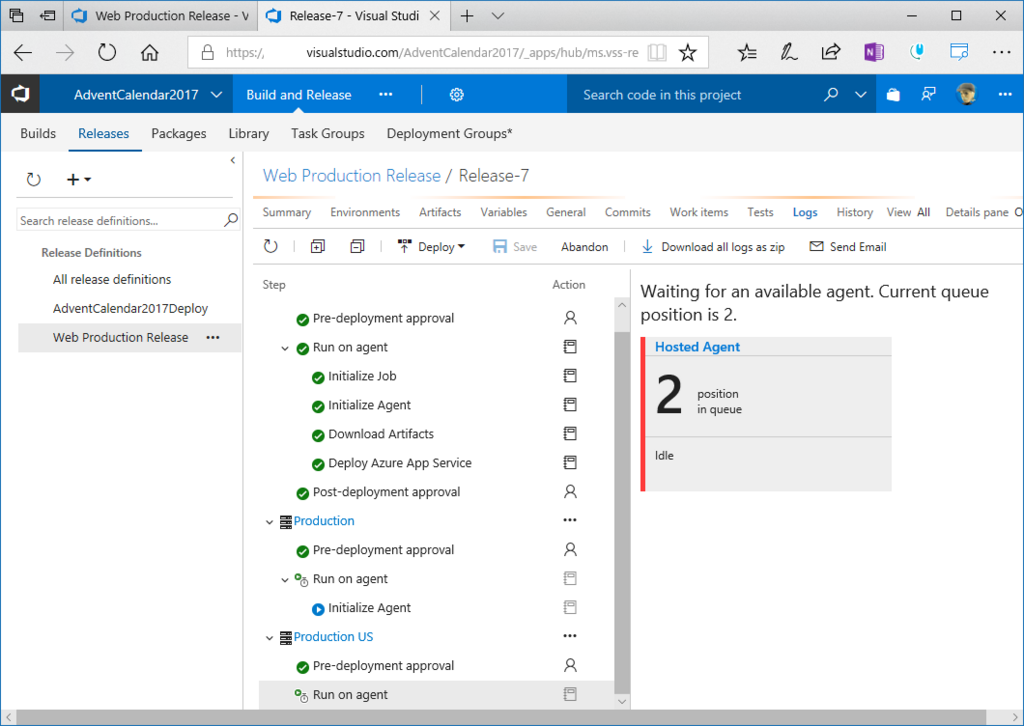Open the marketplace shopping bag icon
Viewport: 1024px width, 726px height.
[893, 95]
